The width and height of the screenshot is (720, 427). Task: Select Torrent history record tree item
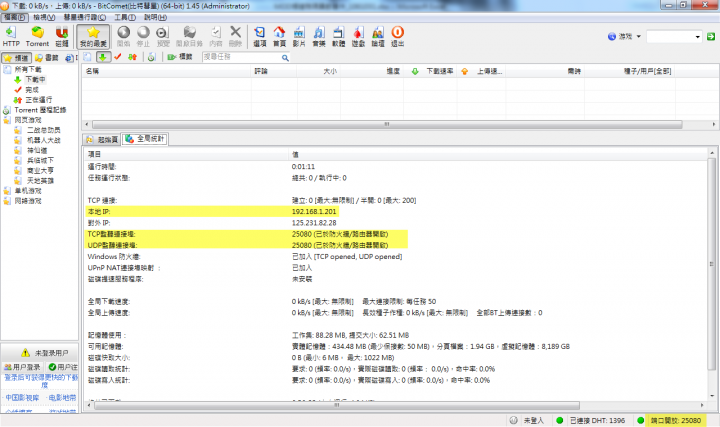point(40,110)
